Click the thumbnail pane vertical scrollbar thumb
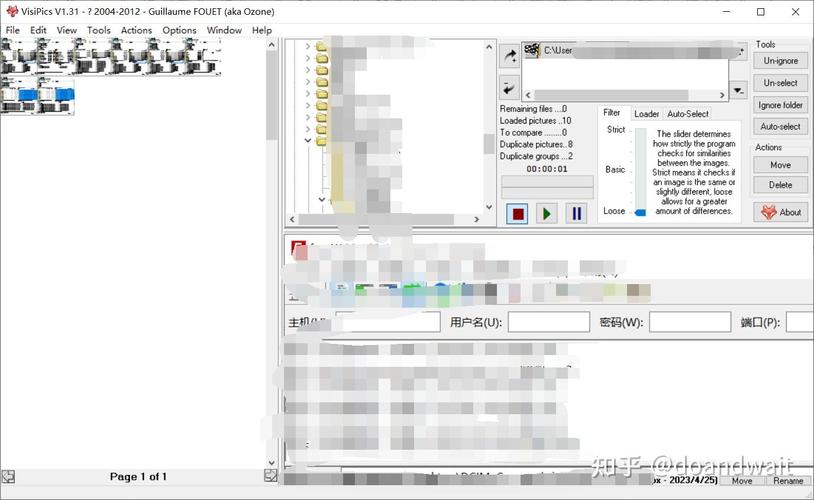Image resolution: width=814 pixels, height=500 pixels. pyautogui.click(x=272, y=96)
